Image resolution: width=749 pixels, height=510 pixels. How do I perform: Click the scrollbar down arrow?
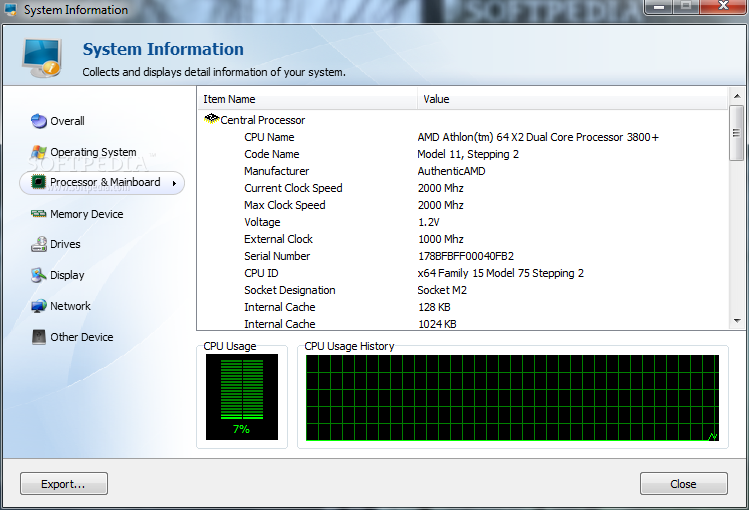737,320
